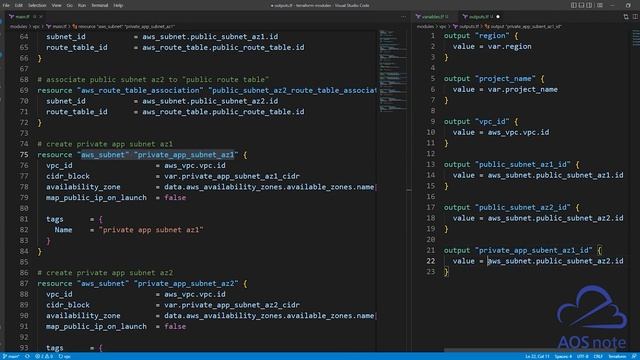Click 'aws_vpc.vpc.id' on outputs.tf line 10
This screenshot has height=360, width=640.
(x=518, y=132)
